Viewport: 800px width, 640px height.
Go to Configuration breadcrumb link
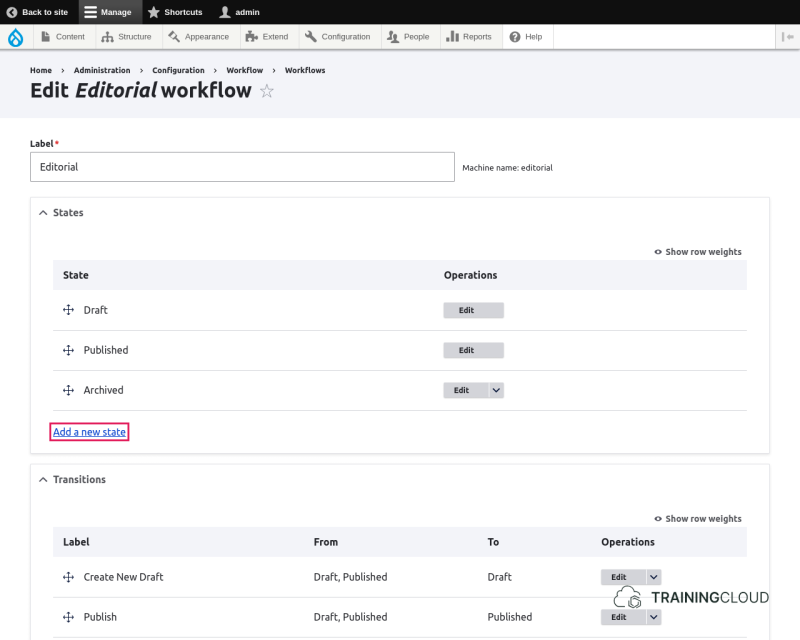[x=178, y=70]
